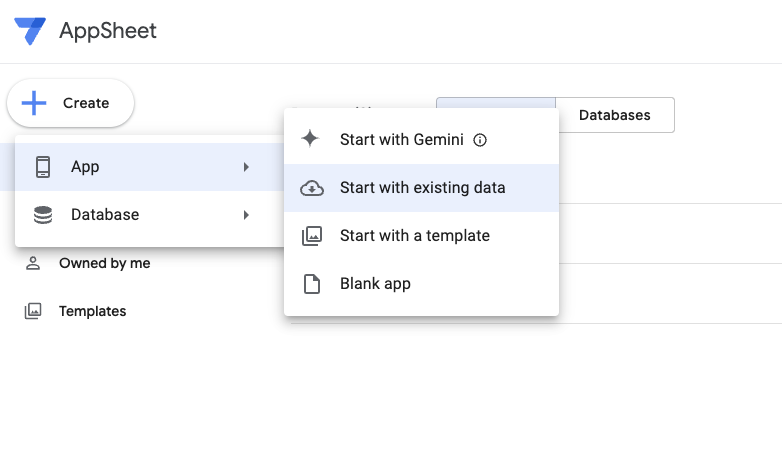Viewport: 782px width, 459px height.
Task: Expand the App submenu arrow
Action: (x=246, y=167)
